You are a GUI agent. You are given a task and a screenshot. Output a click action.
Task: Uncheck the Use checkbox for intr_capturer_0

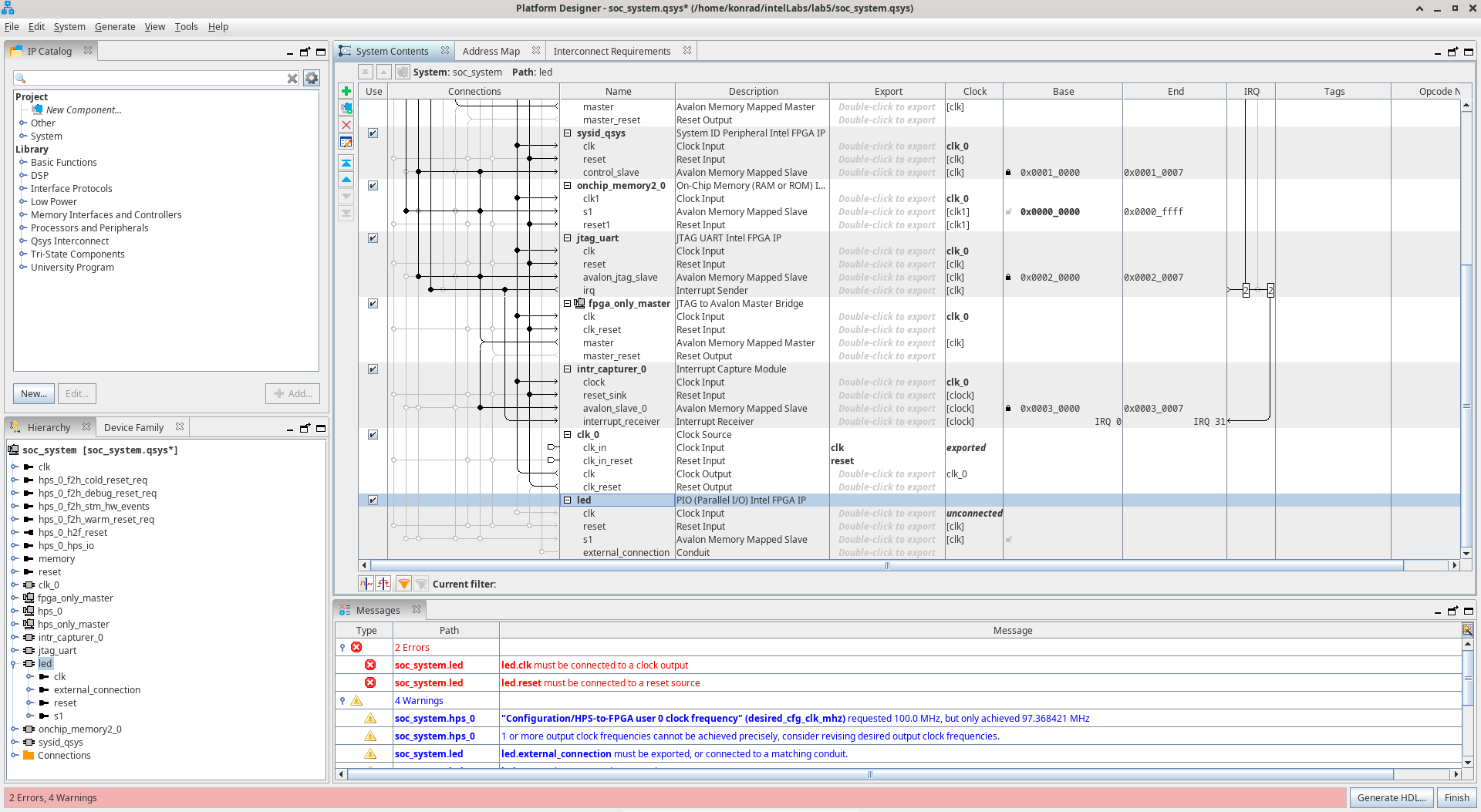(373, 369)
